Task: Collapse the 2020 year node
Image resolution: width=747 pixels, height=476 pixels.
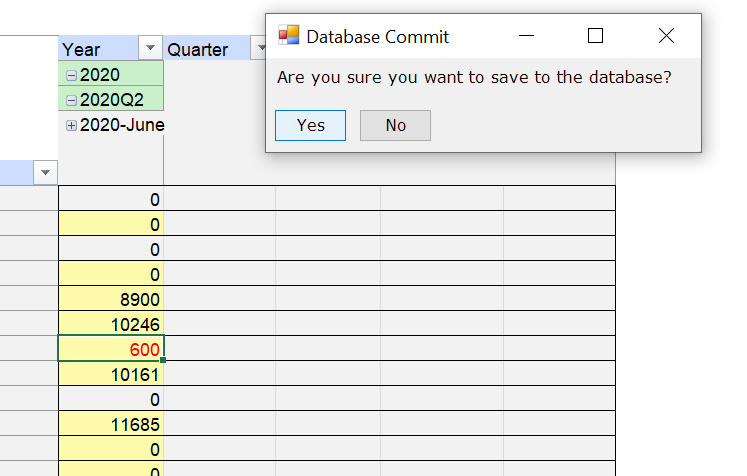Action: click(x=71, y=75)
